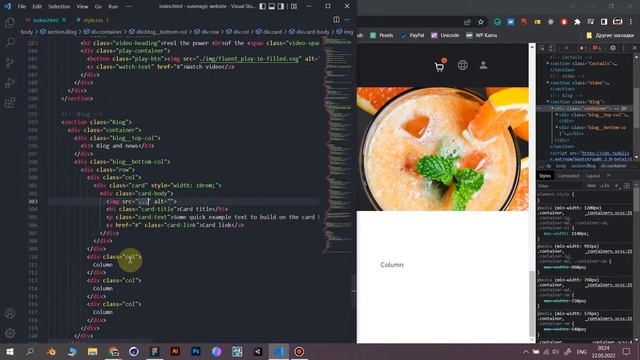
Task: Open the Edit menu
Action: [x=37, y=7]
